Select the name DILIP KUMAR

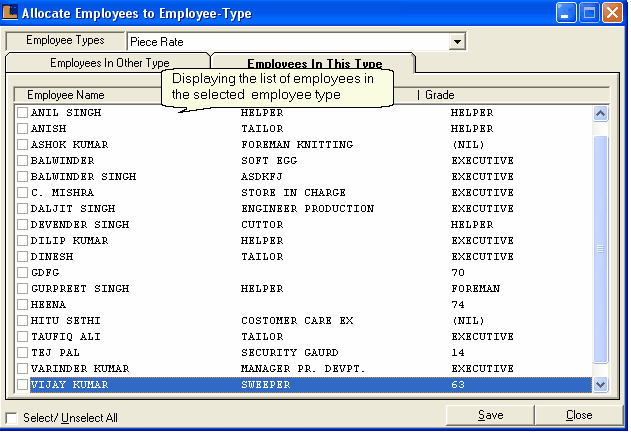[70, 240]
